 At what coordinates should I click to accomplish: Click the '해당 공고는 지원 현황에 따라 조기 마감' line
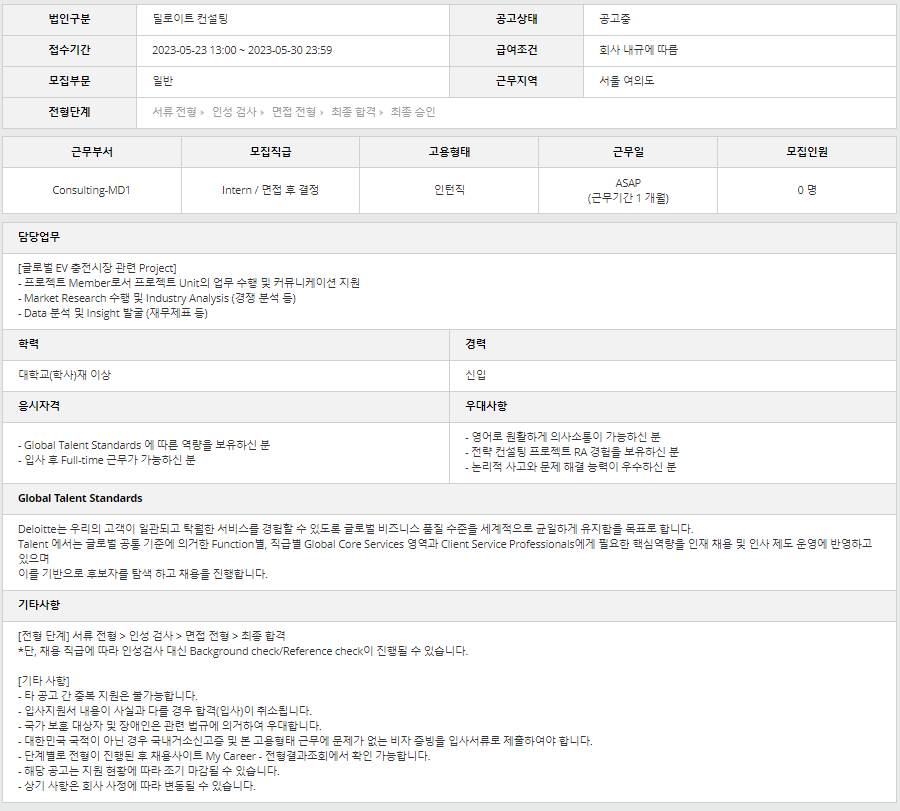point(148,771)
